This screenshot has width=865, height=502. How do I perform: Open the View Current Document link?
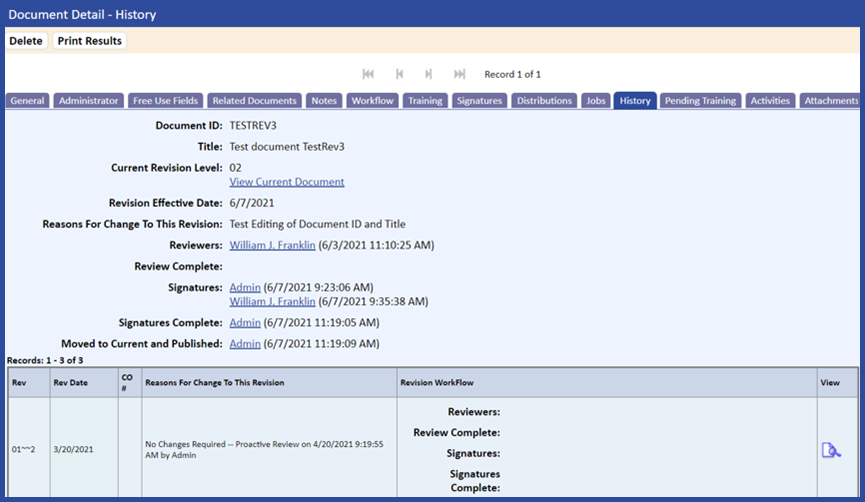[x=287, y=182]
